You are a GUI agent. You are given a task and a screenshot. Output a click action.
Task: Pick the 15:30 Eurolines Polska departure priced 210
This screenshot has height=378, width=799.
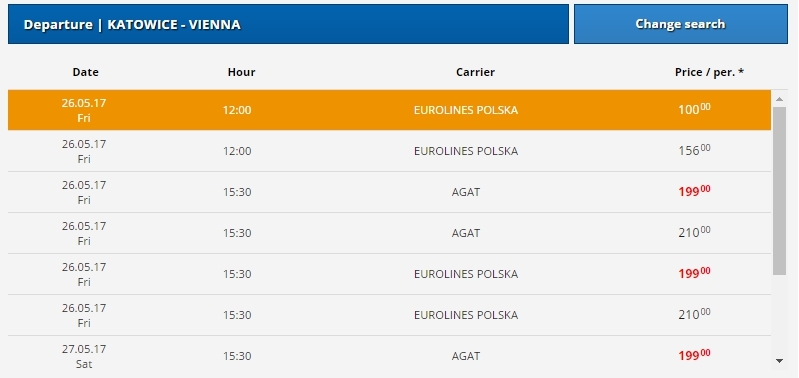tap(389, 315)
